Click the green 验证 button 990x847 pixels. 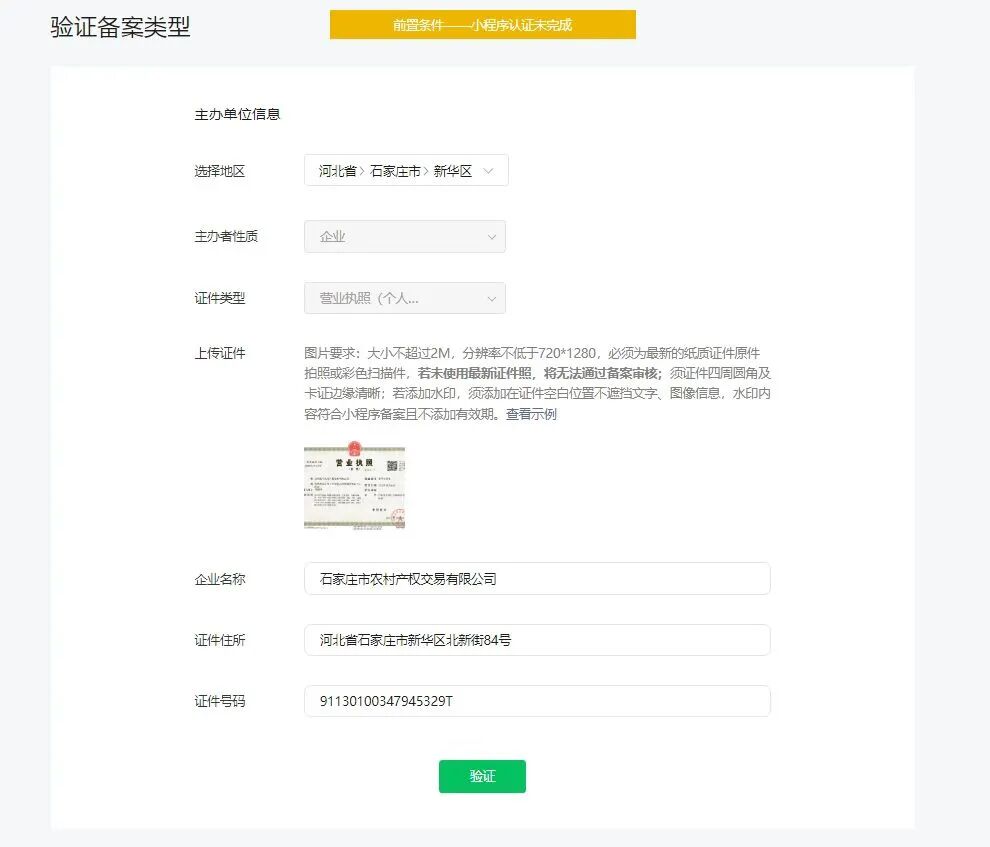click(x=482, y=776)
